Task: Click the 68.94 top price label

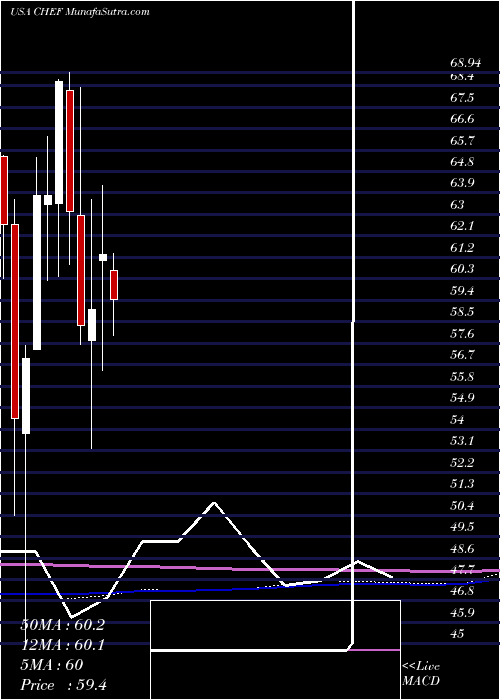Action: [465, 63]
